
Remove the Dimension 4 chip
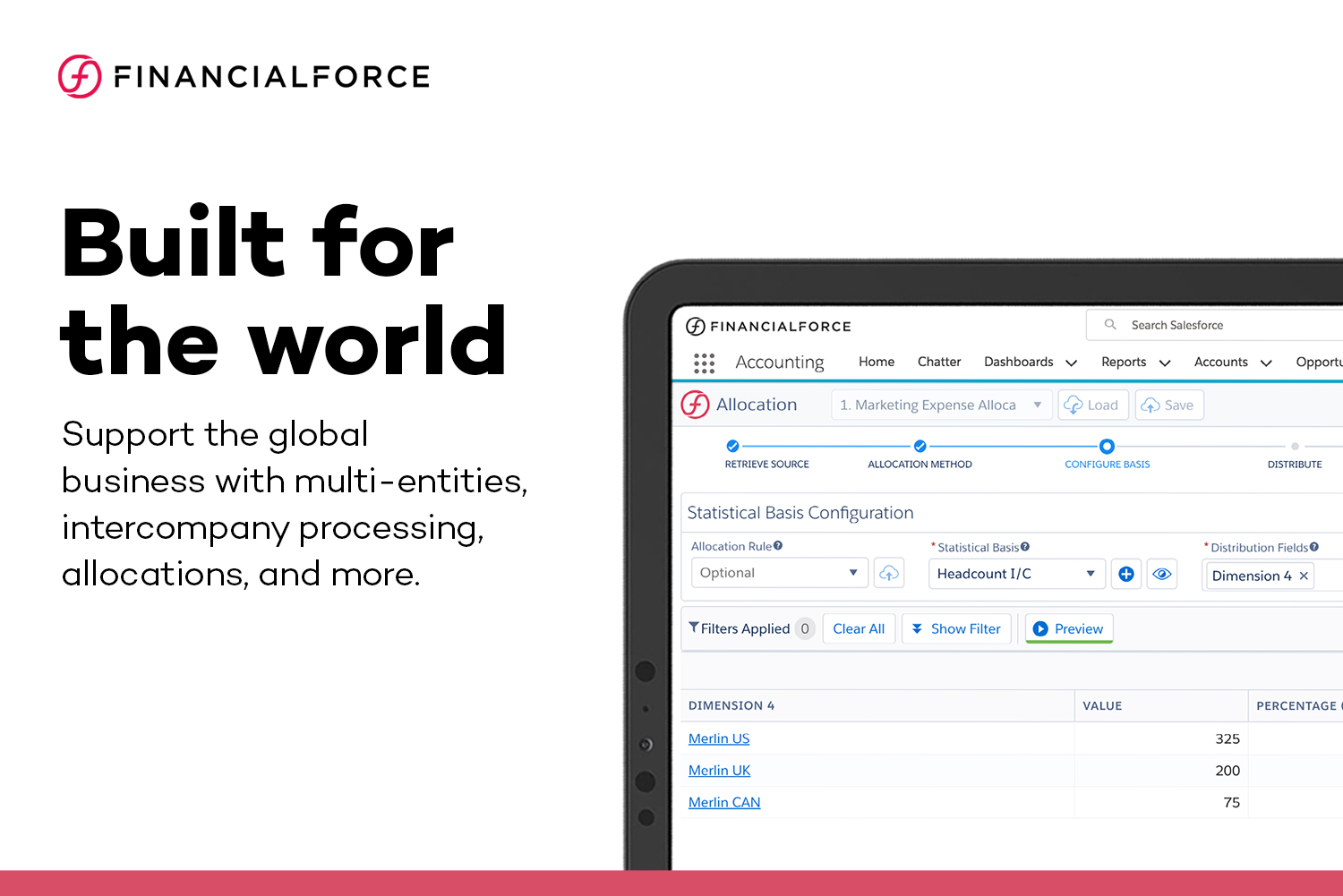point(1304,576)
